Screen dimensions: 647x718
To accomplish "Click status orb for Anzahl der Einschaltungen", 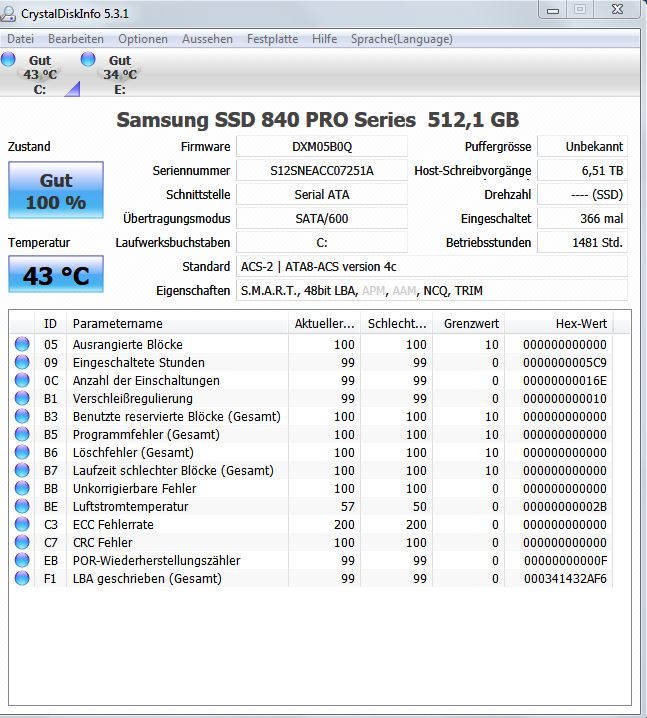I will tap(22, 380).
